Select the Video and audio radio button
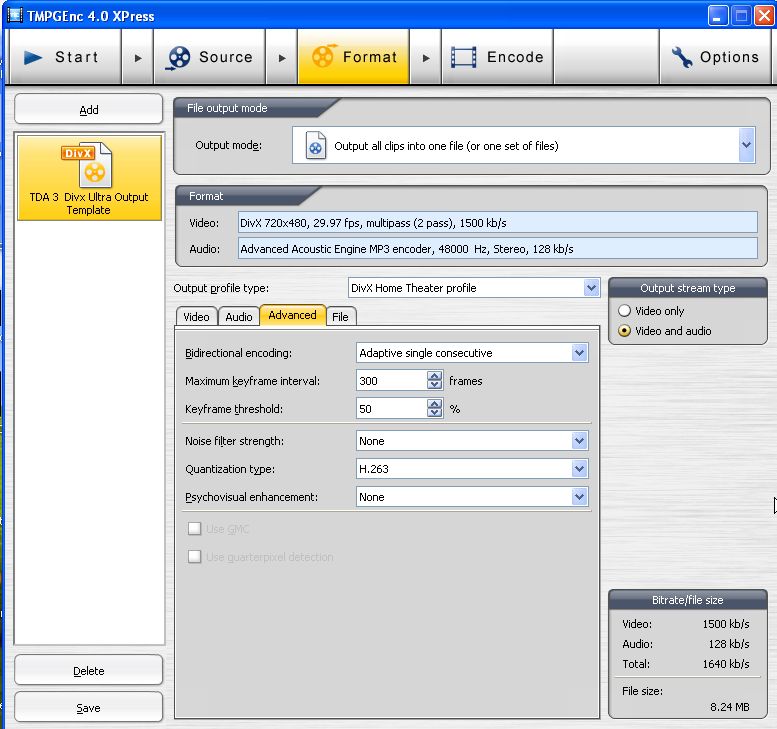The image size is (777, 729). (x=624, y=331)
